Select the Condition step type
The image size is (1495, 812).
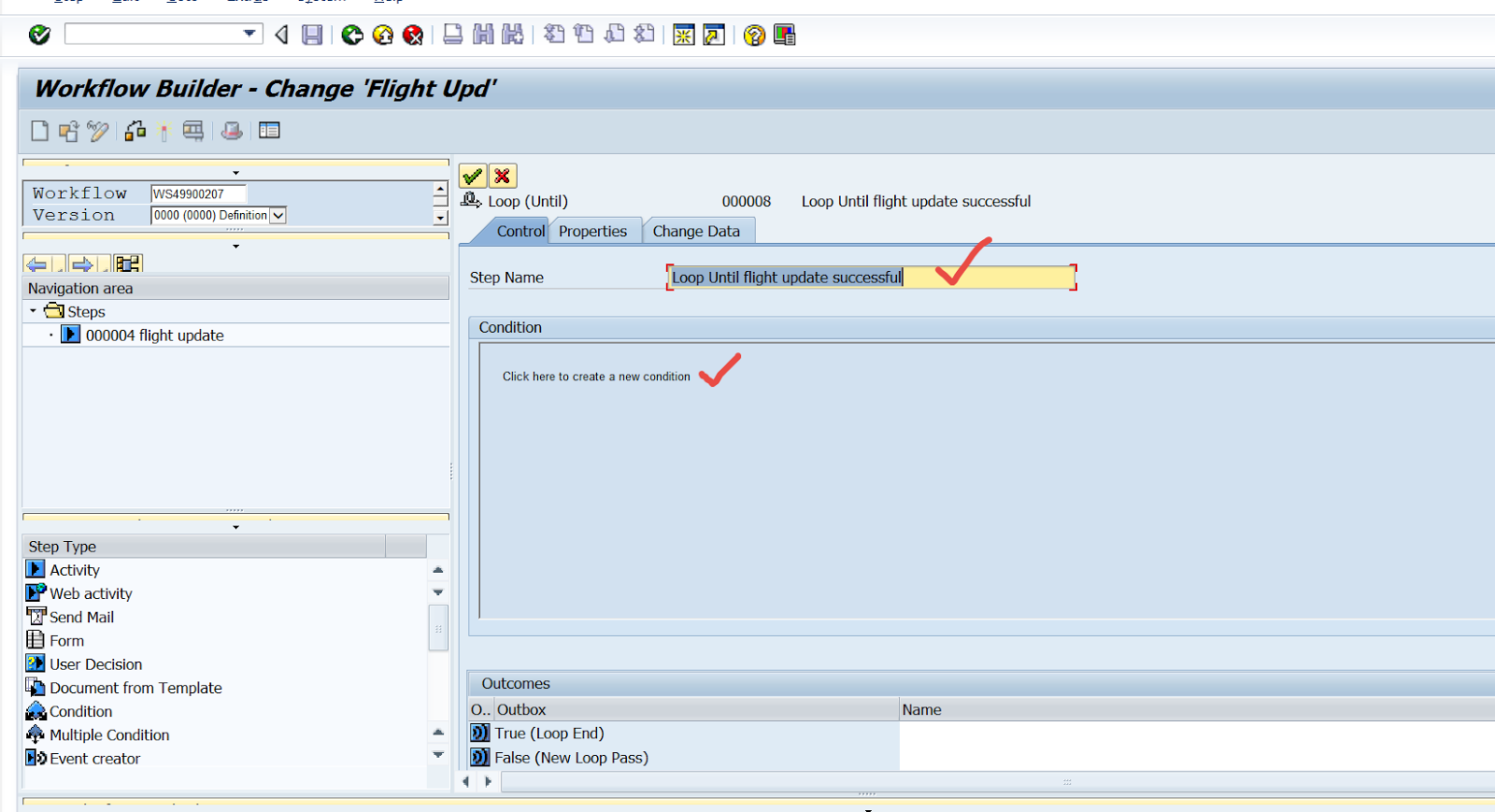point(80,711)
